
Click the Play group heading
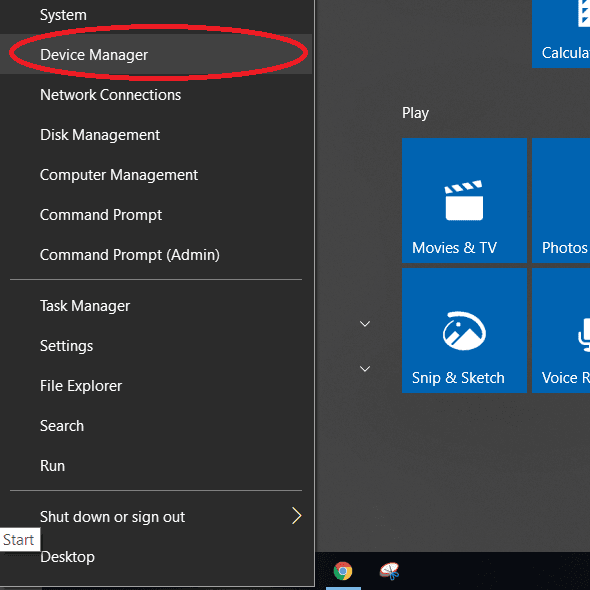tap(415, 113)
